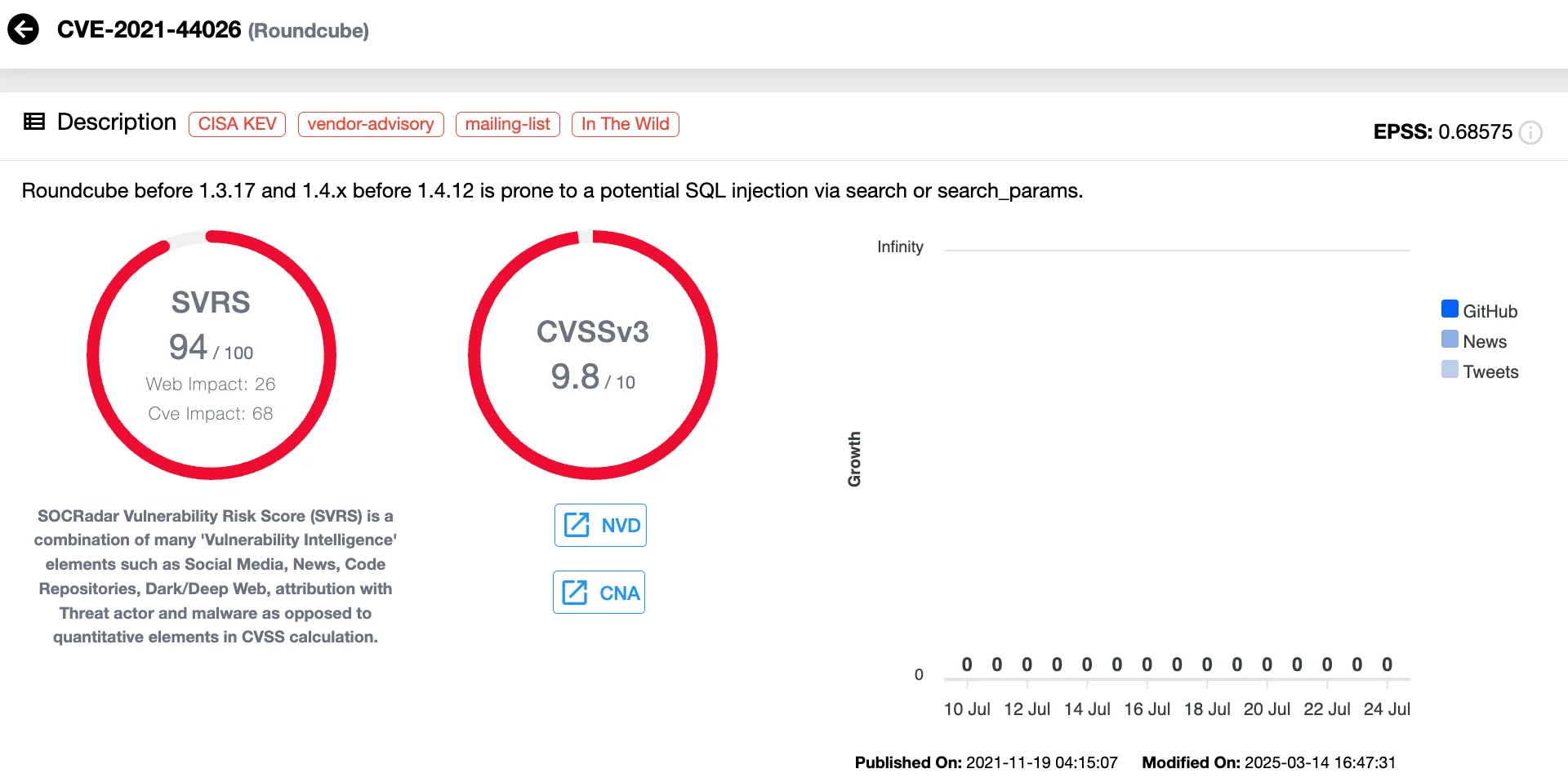This screenshot has height=782, width=1568.
Task: Open the EPSS info icon
Action: 1530,132
